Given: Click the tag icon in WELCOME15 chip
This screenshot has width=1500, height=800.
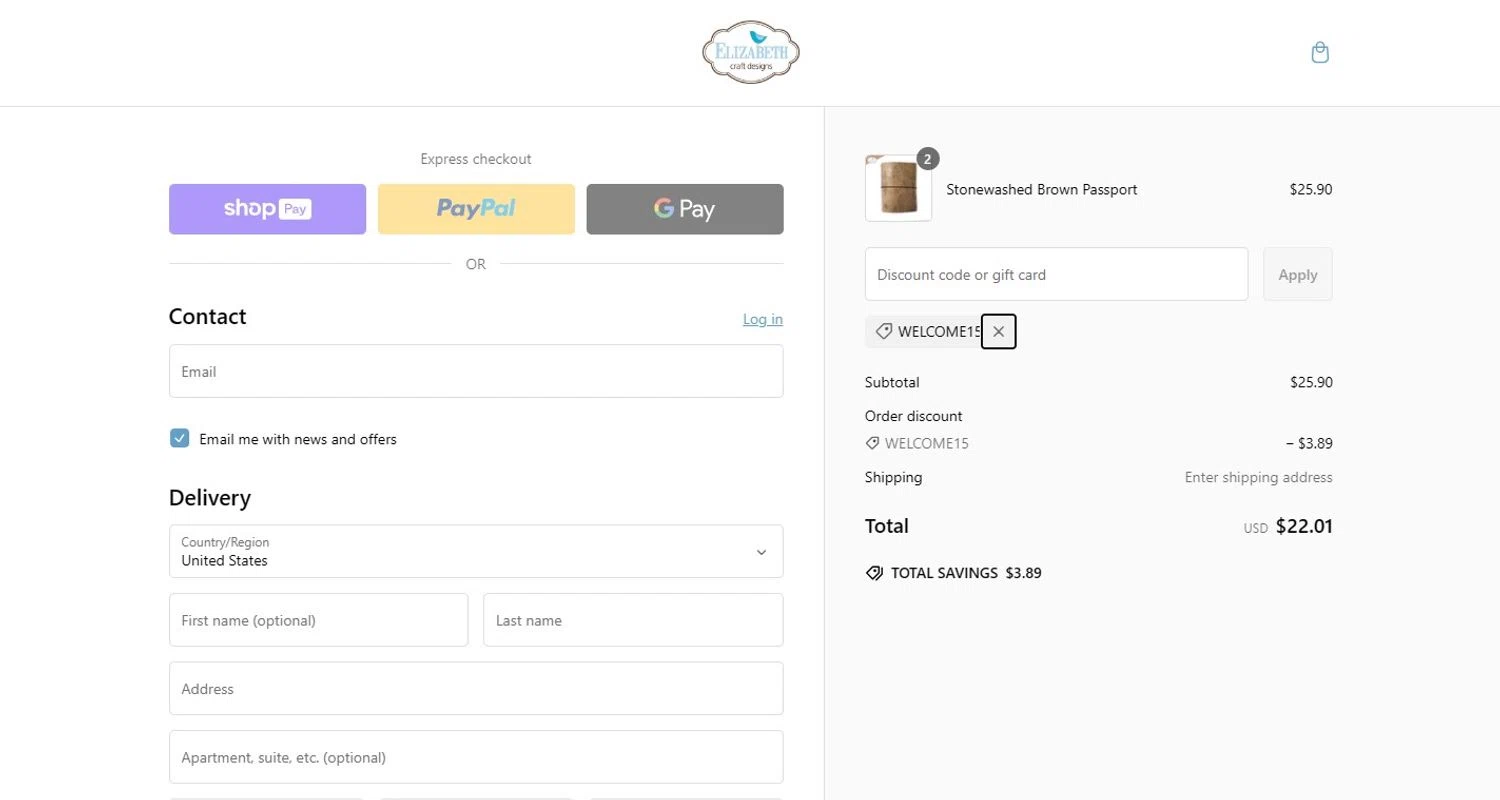Looking at the screenshot, I should point(883,332).
